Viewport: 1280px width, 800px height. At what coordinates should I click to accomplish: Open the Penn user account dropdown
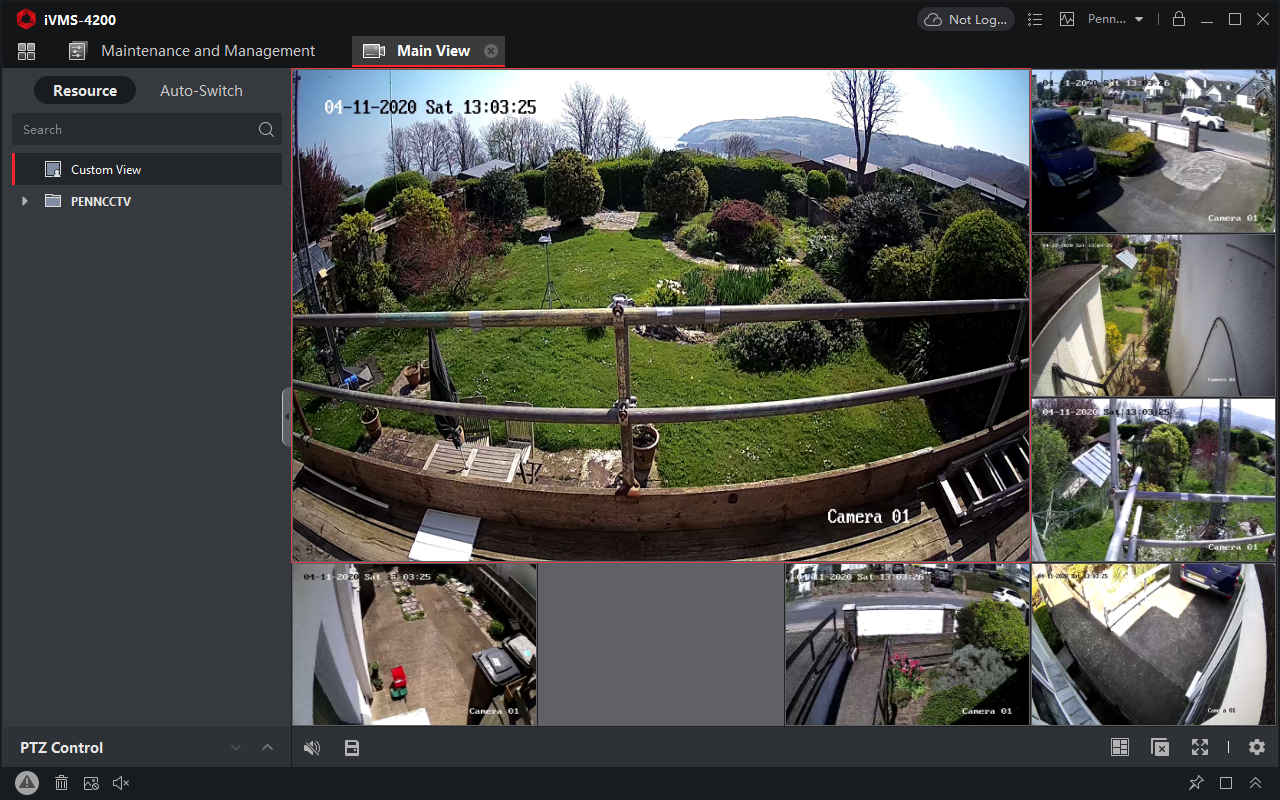1115,19
